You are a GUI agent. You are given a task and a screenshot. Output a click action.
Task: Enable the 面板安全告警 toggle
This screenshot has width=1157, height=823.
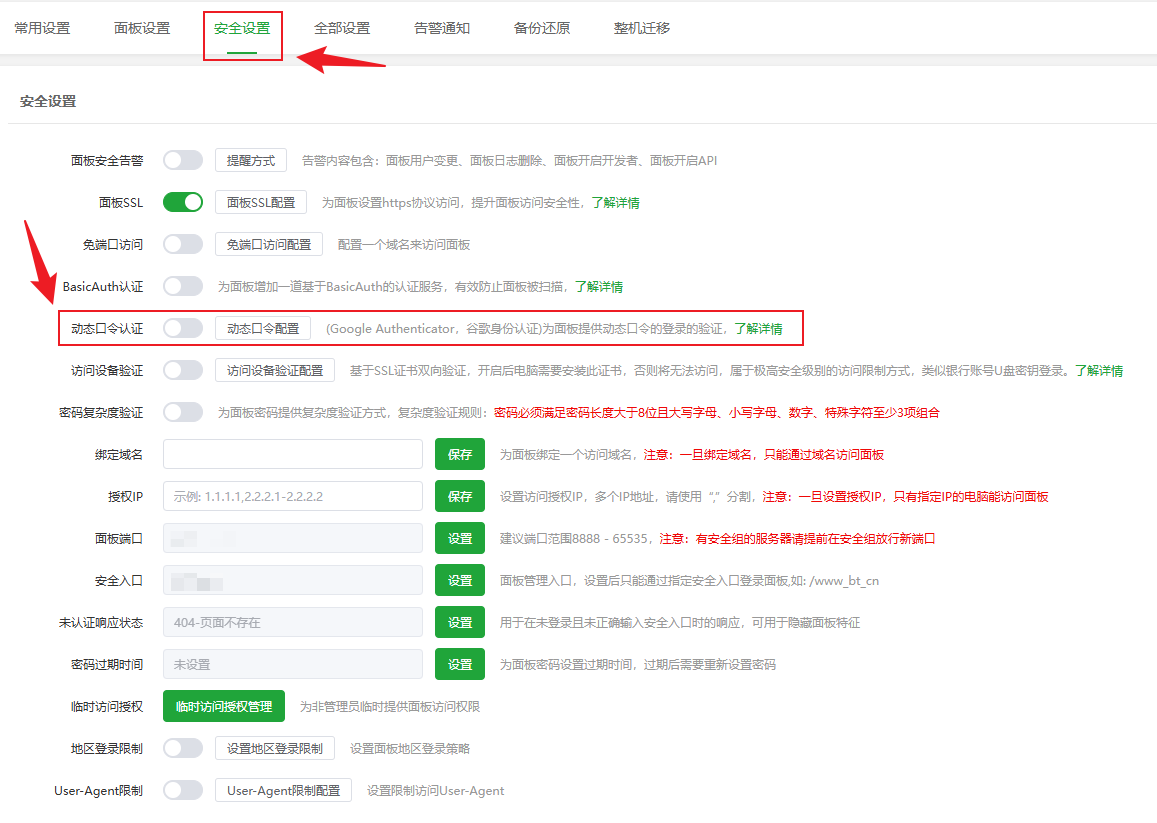click(183, 160)
